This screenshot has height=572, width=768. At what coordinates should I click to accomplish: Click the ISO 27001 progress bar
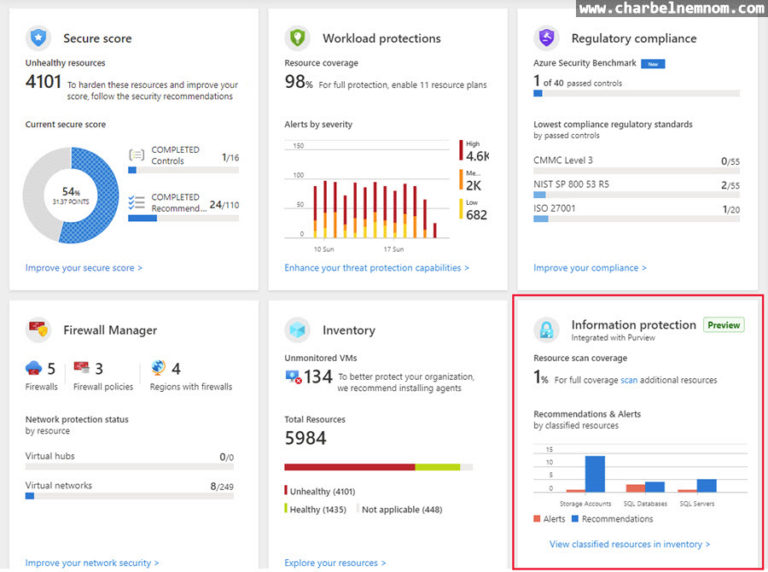pos(636,218)
